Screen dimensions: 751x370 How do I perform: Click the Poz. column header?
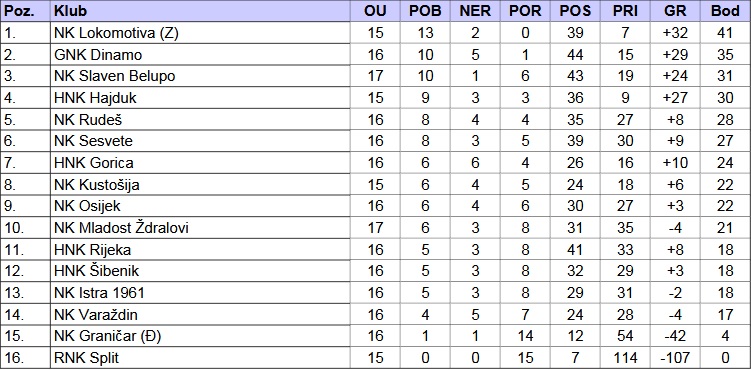point(25,11)
